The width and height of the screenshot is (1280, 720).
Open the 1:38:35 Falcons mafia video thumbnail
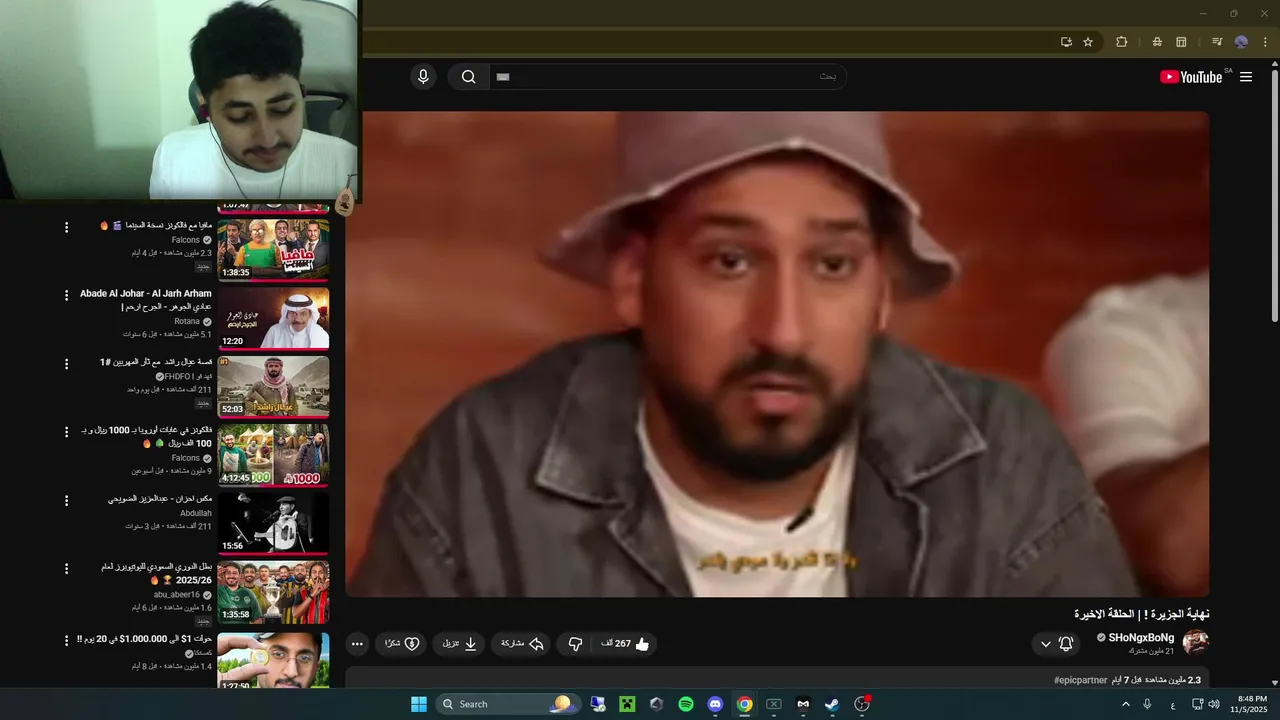[273, 249]
